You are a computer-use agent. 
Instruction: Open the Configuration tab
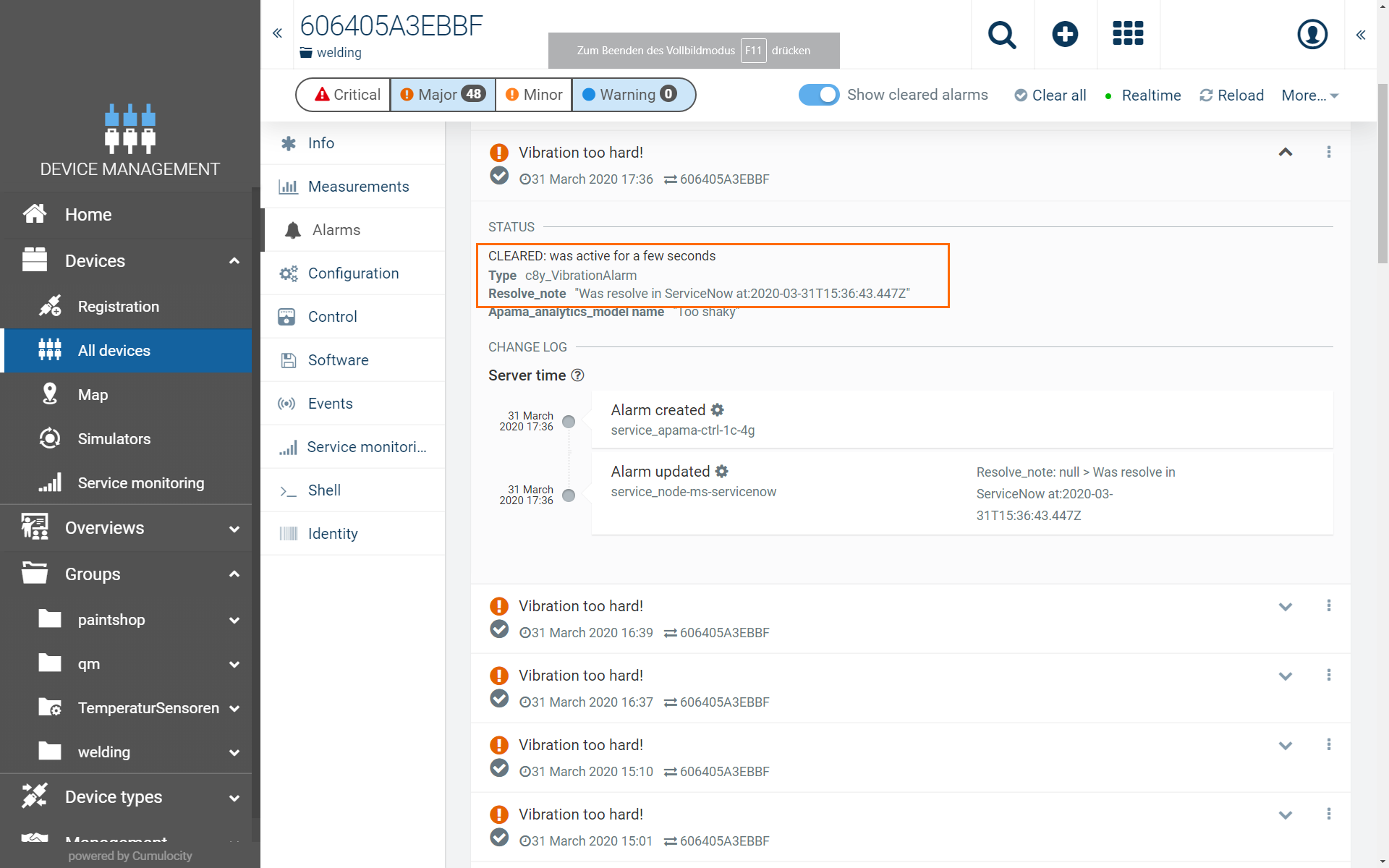353,273
